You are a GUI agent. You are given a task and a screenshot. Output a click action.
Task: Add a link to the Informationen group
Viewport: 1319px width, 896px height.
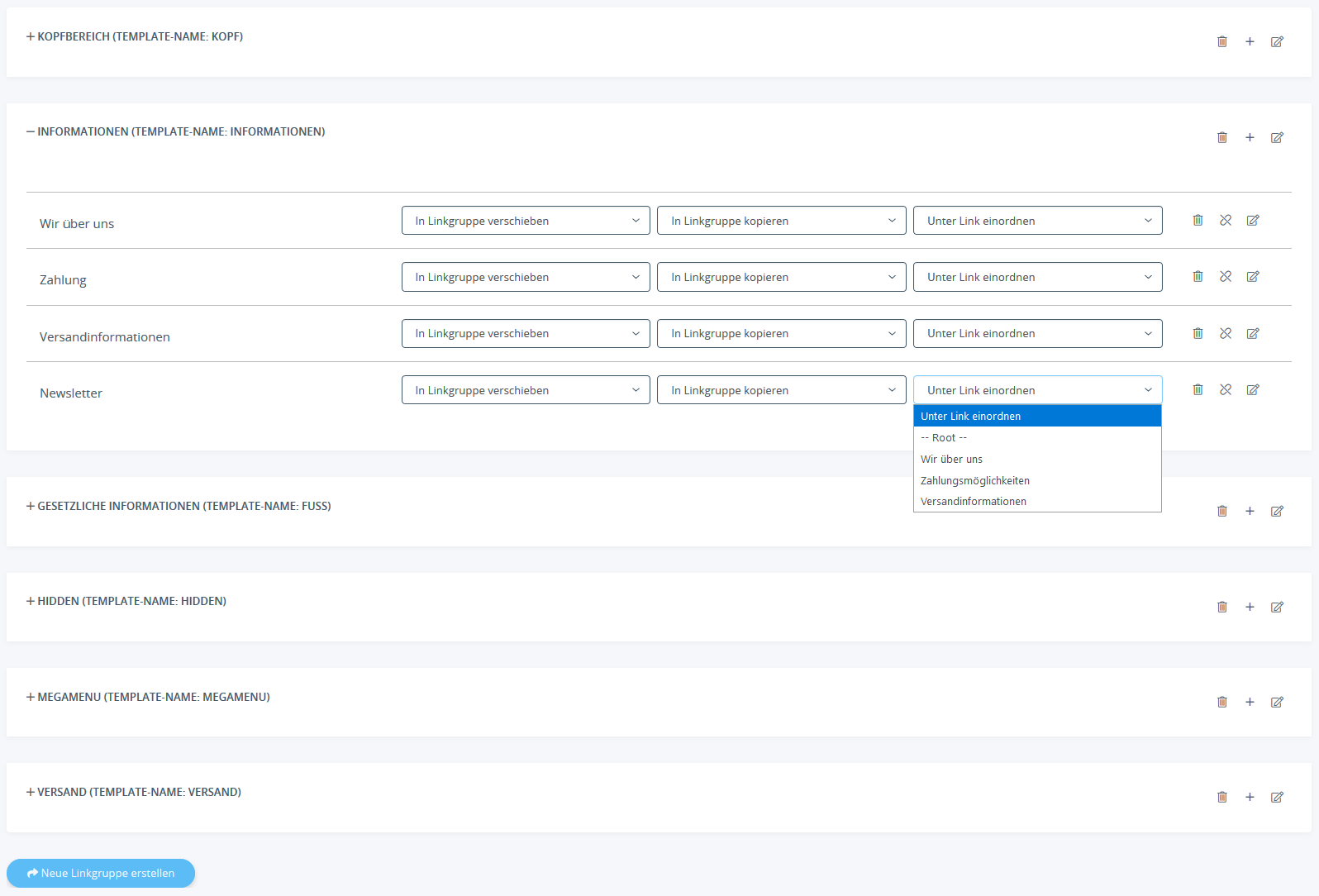pyautogui.click(x=1250, y=137)
